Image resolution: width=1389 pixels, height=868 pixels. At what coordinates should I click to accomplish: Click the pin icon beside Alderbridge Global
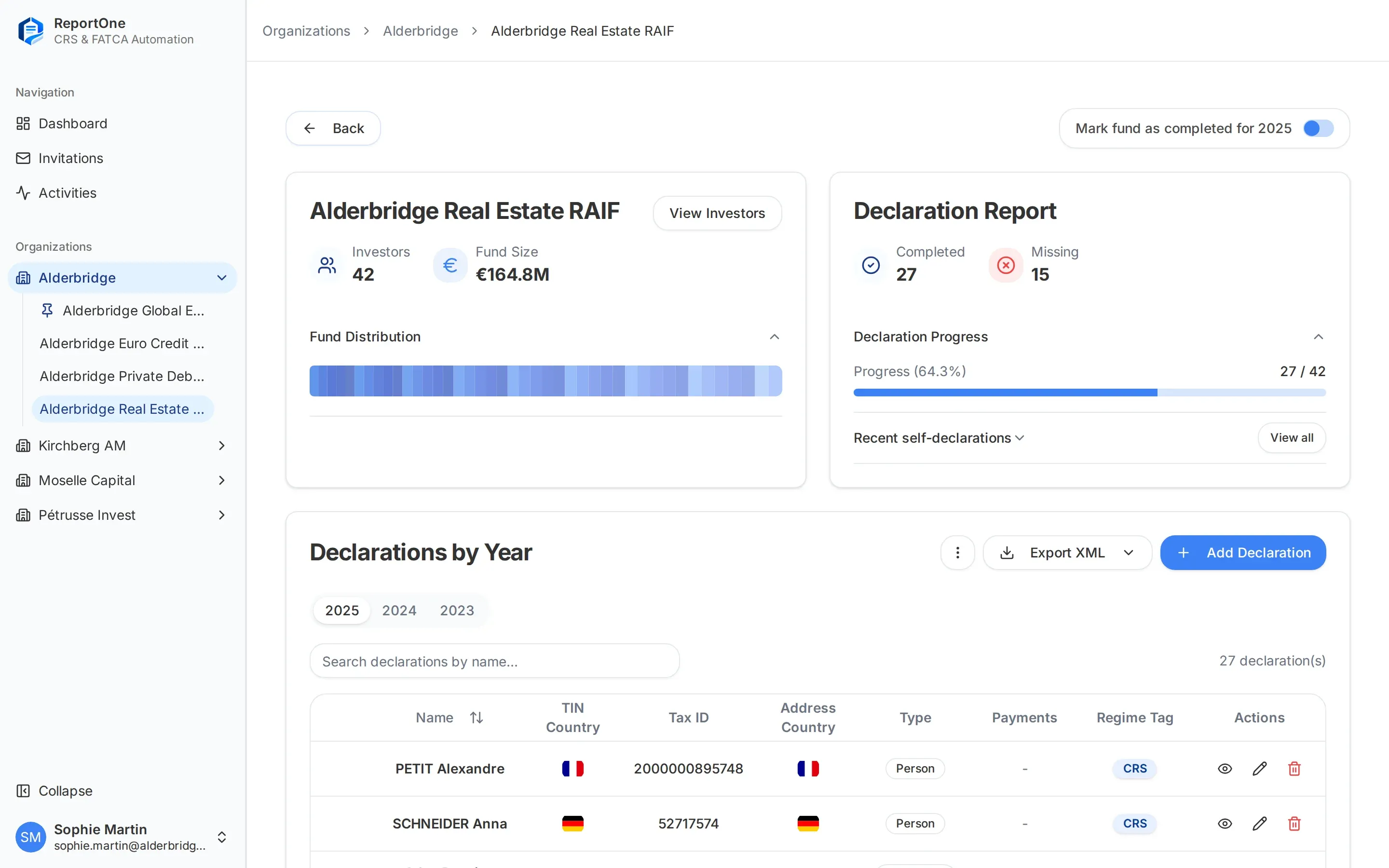[x=47, y=311]
